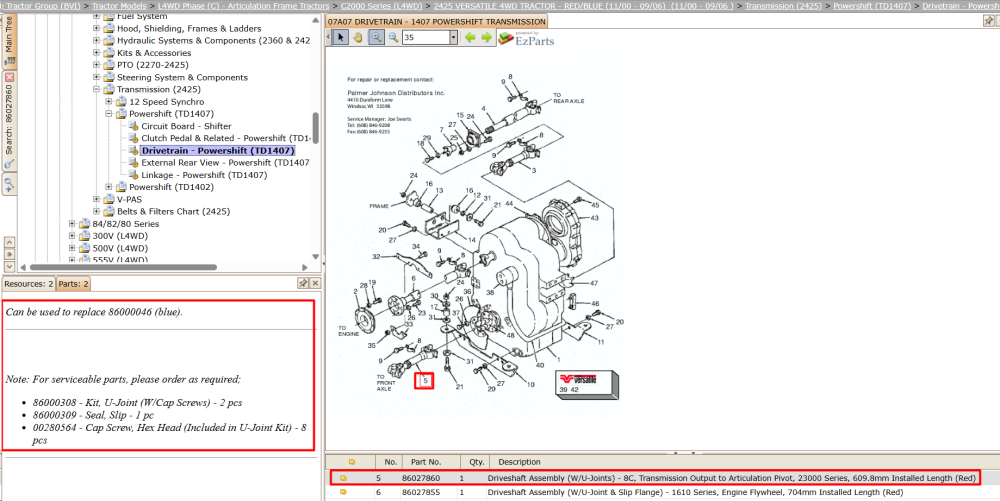Open the new search magnifier side tab
Screen dimensions: 1000x501
click(x=9, y=185)
